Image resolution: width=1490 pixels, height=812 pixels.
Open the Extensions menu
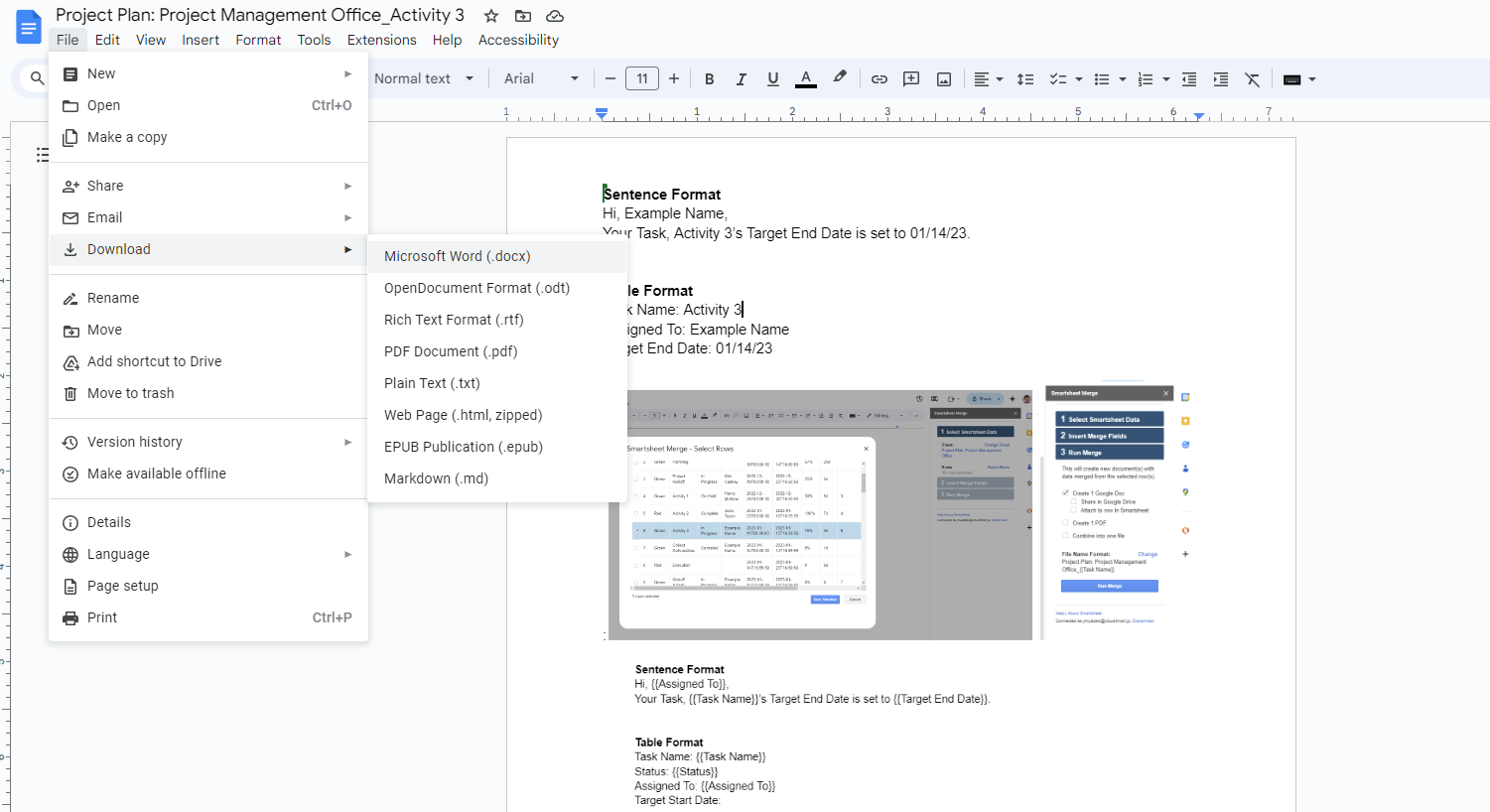coord(381,40)
